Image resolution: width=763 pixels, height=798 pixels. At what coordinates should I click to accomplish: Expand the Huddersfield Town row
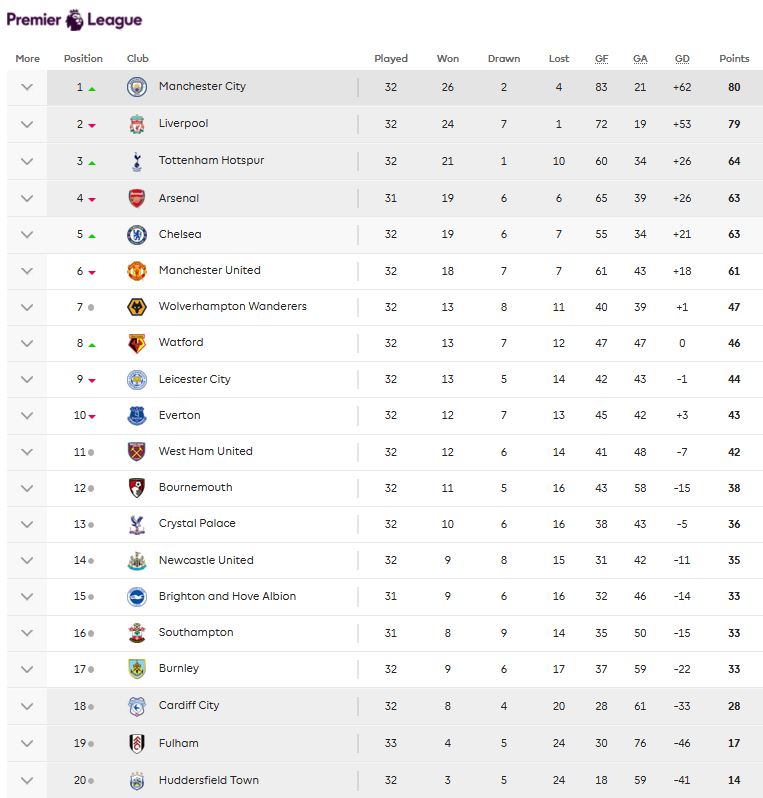click(x=27, y=780)
